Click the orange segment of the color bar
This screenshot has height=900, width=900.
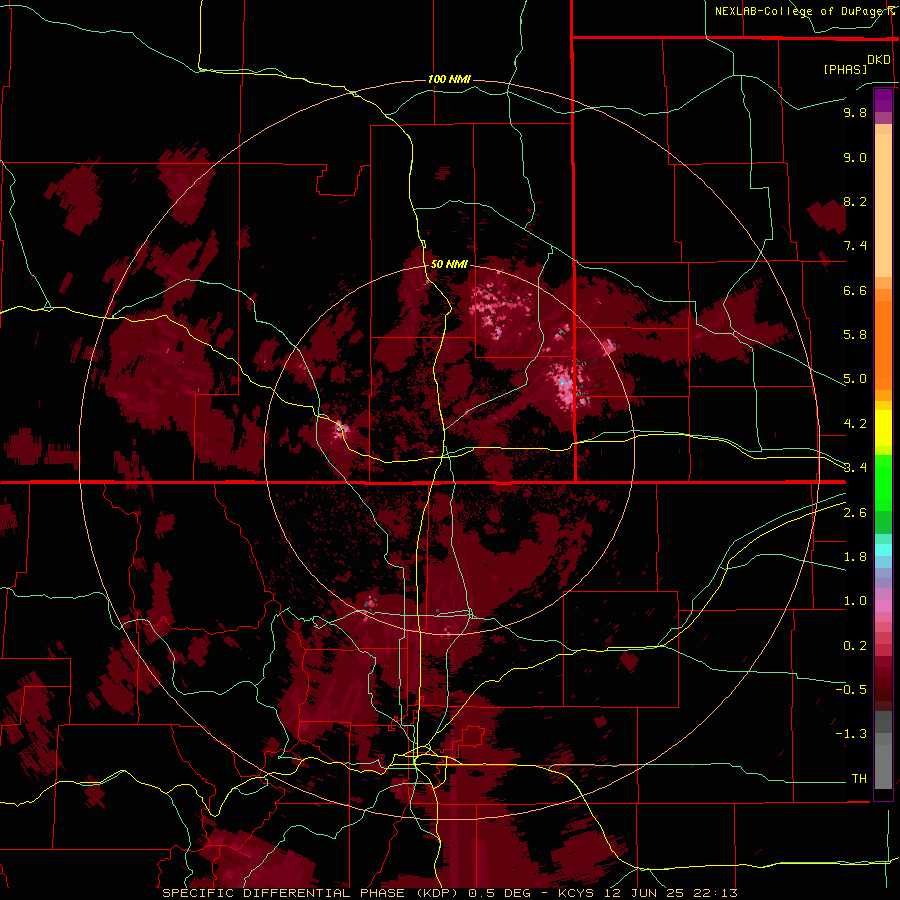pyautogui.click(x=883, y=346)
